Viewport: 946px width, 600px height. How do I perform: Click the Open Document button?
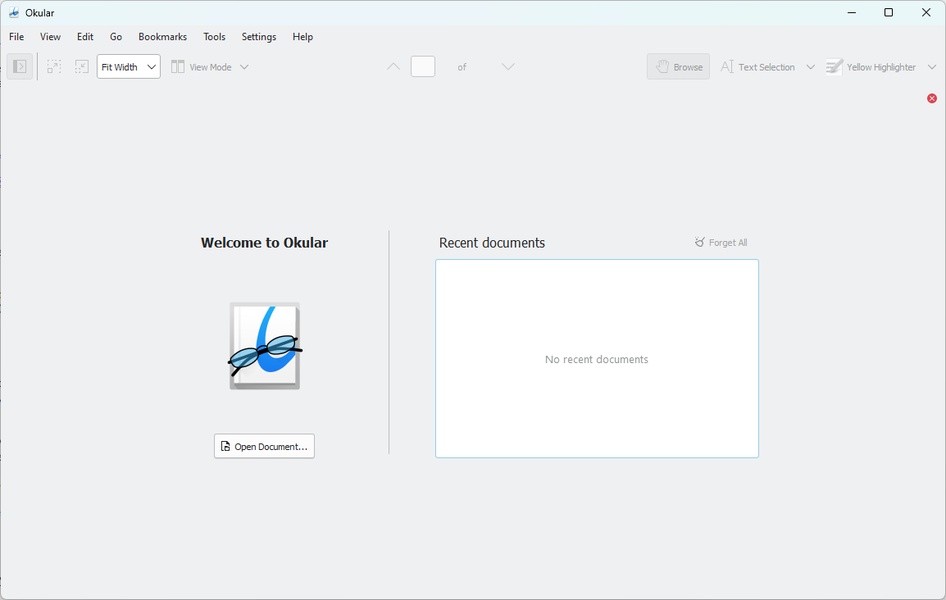pyautogui.click(x=264, y=446)
